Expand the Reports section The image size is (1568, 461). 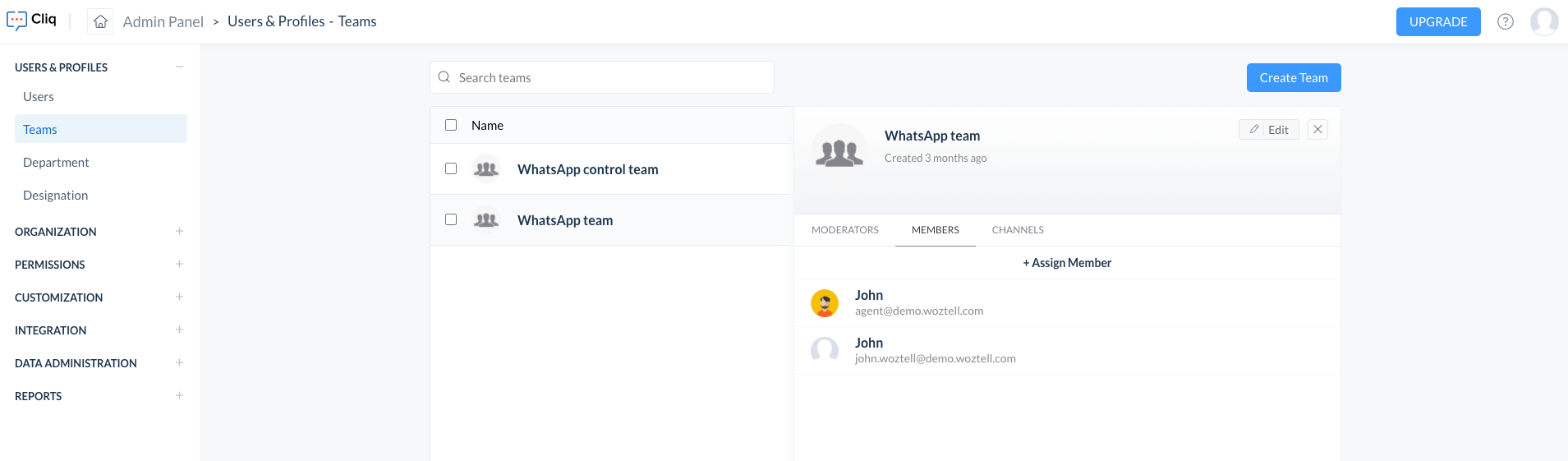(179, 395)
